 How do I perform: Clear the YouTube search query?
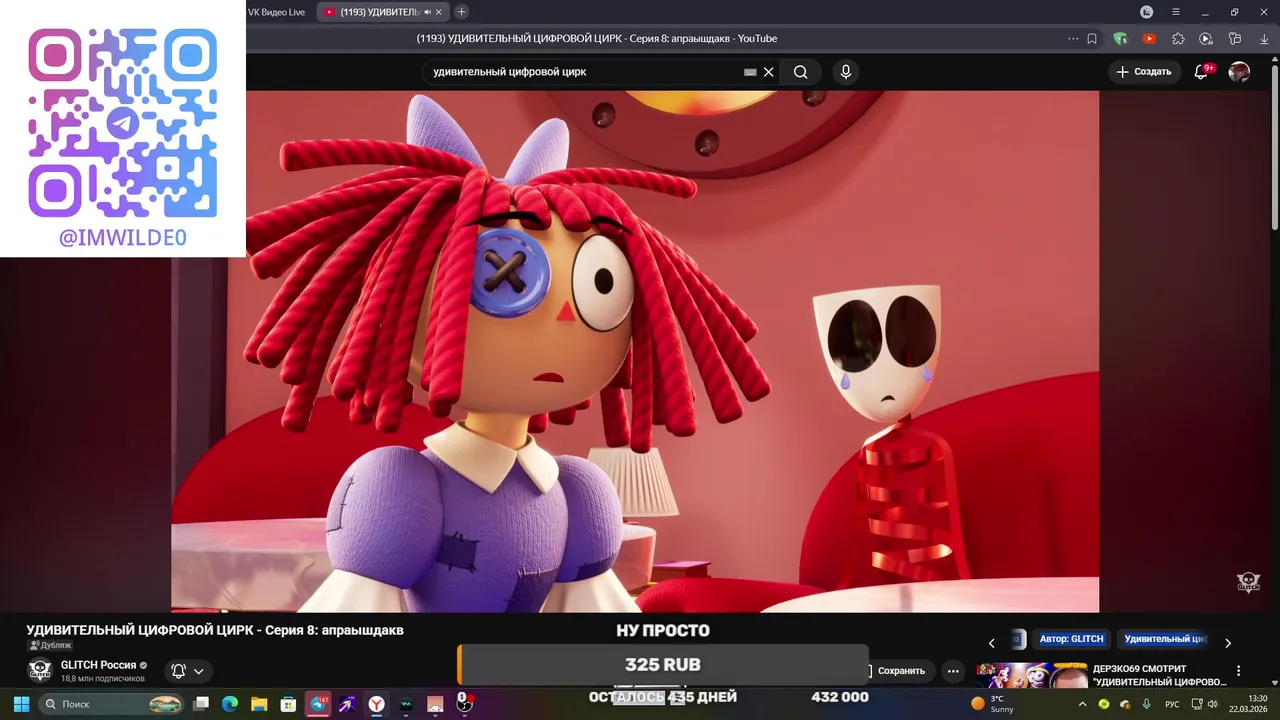[769, 72]
